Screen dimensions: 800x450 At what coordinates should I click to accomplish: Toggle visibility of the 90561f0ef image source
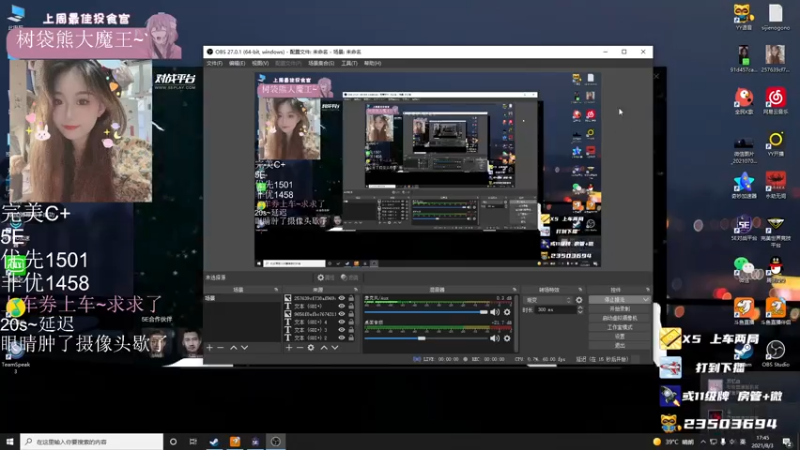tap(341, 314)
